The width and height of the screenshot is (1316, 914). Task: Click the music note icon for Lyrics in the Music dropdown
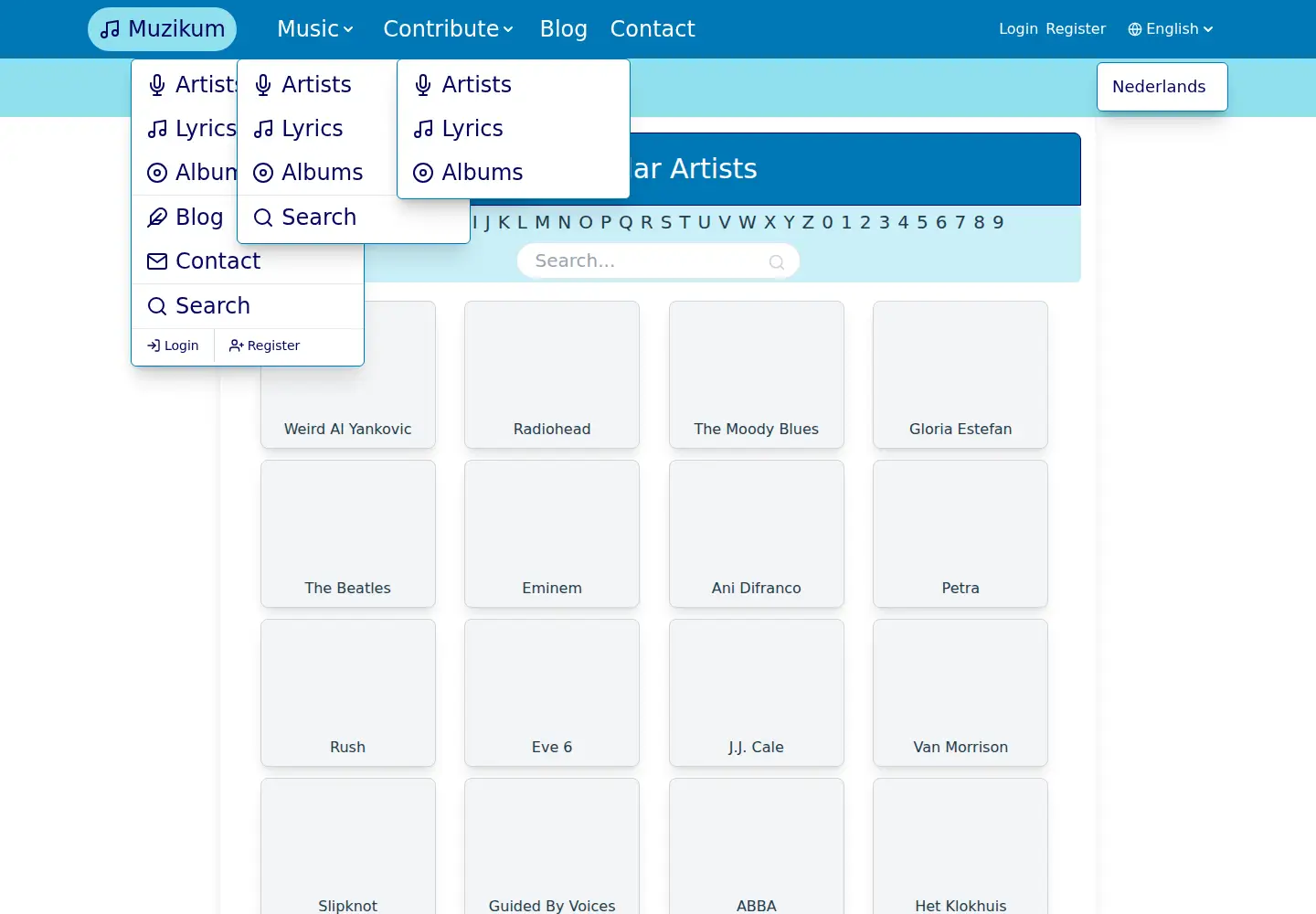coord(263,129)
